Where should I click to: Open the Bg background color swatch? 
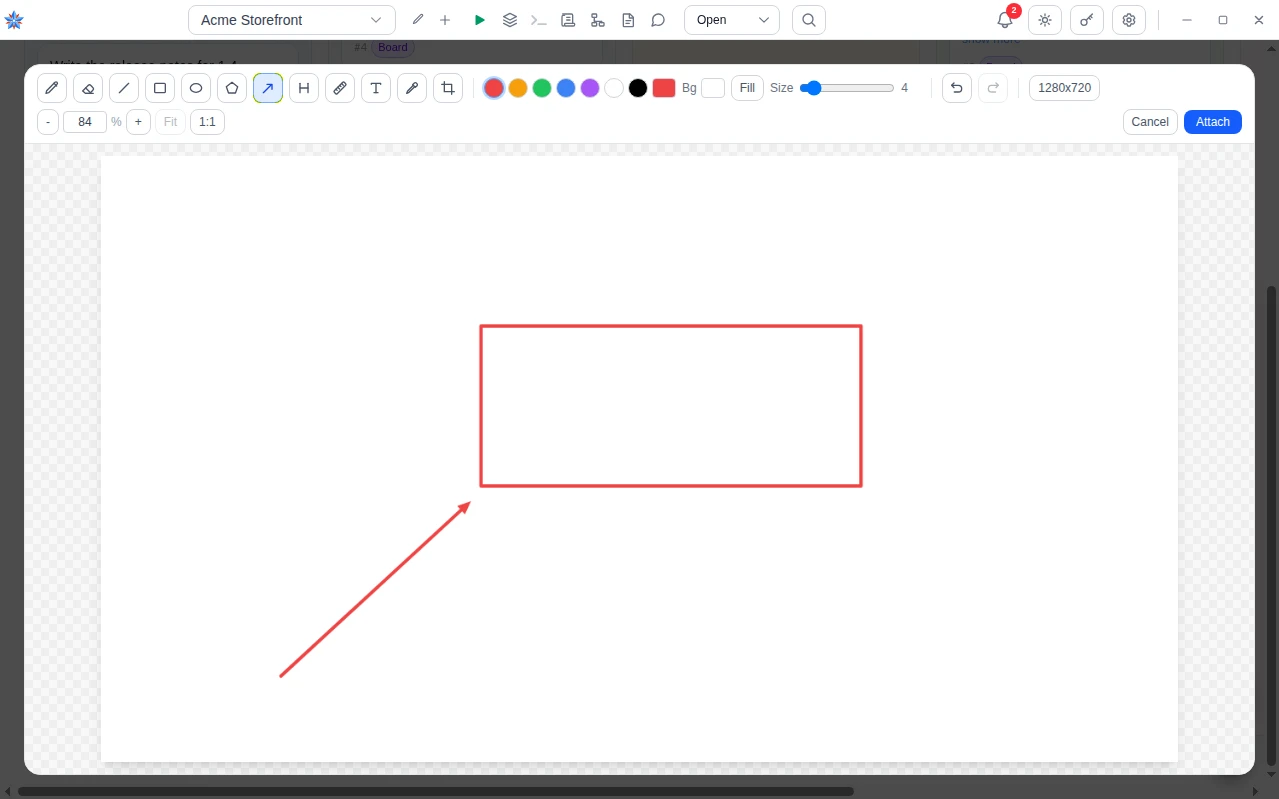[x=713, y=88]
